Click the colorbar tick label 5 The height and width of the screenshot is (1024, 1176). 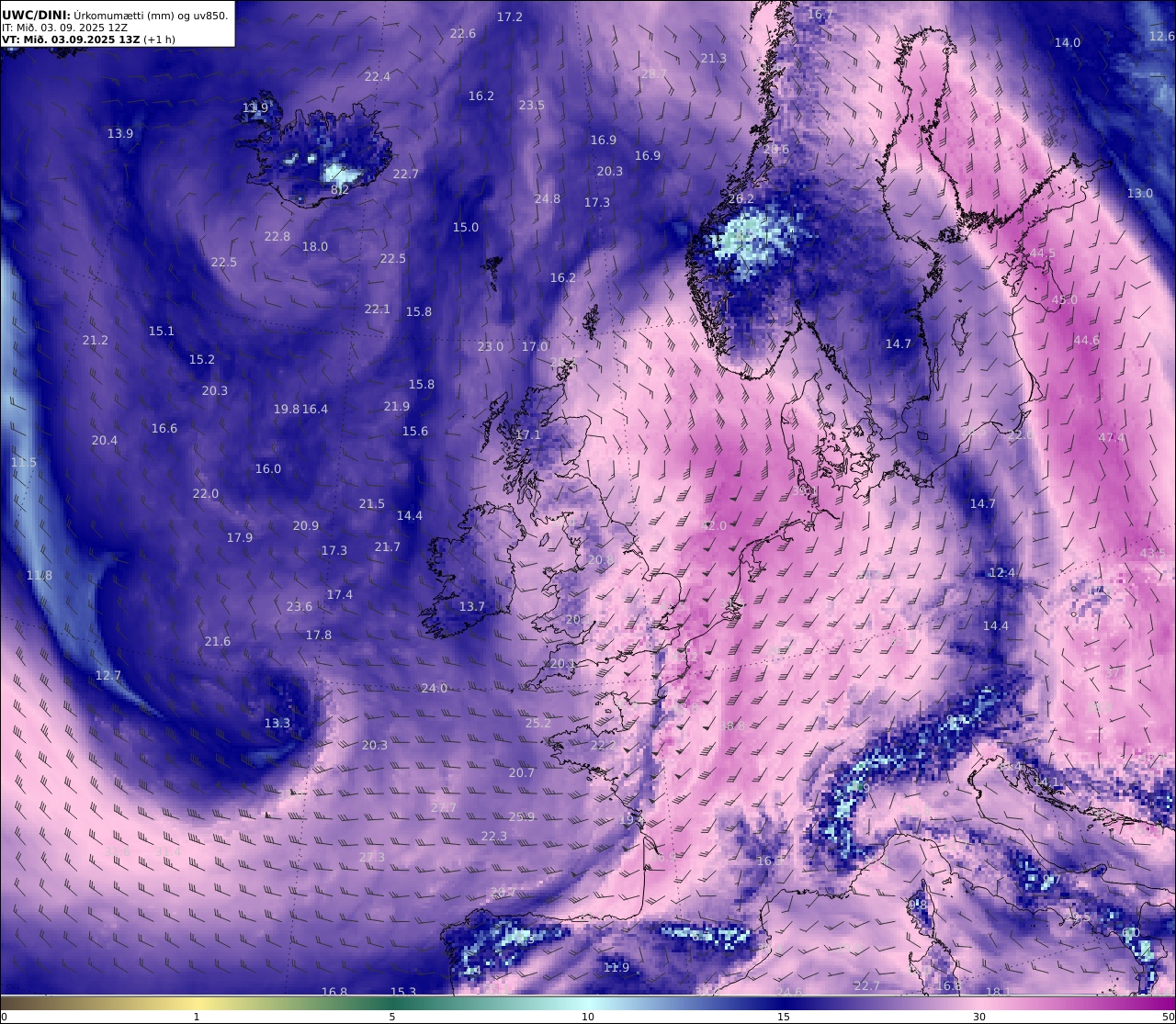point(392,1017)
